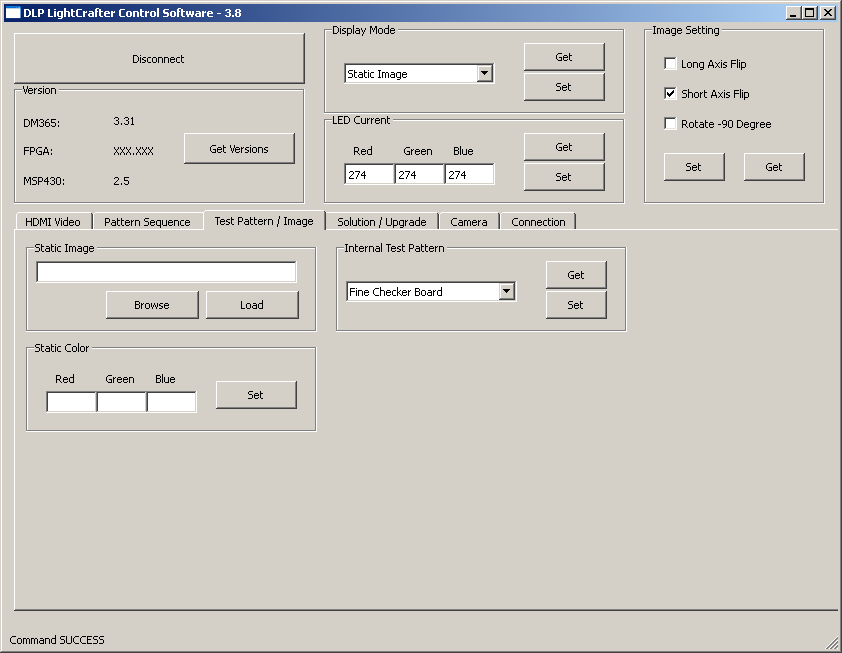Click the Static Image file path field
The image size is (842, 653).
point(166,272)
